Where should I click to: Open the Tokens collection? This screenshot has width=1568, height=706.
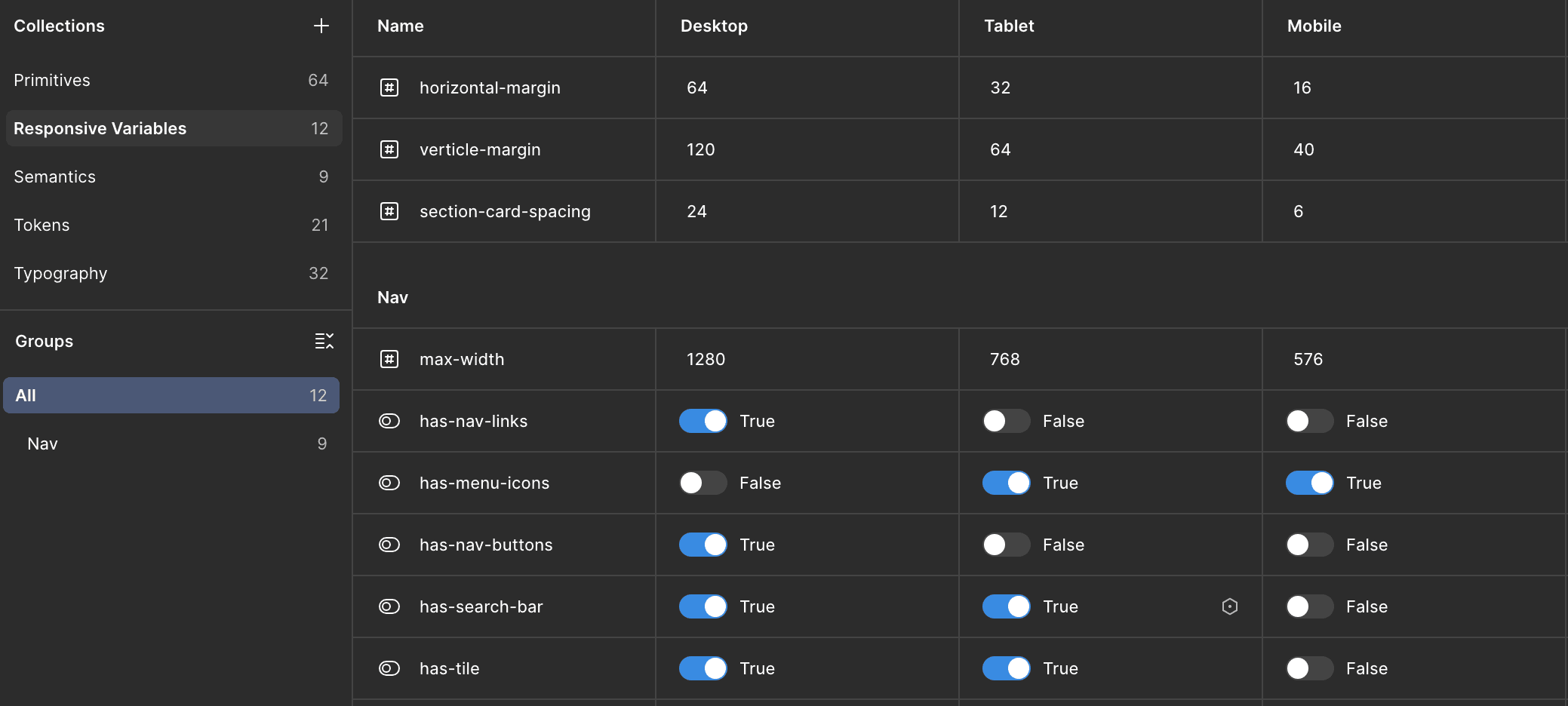point(42,225)
